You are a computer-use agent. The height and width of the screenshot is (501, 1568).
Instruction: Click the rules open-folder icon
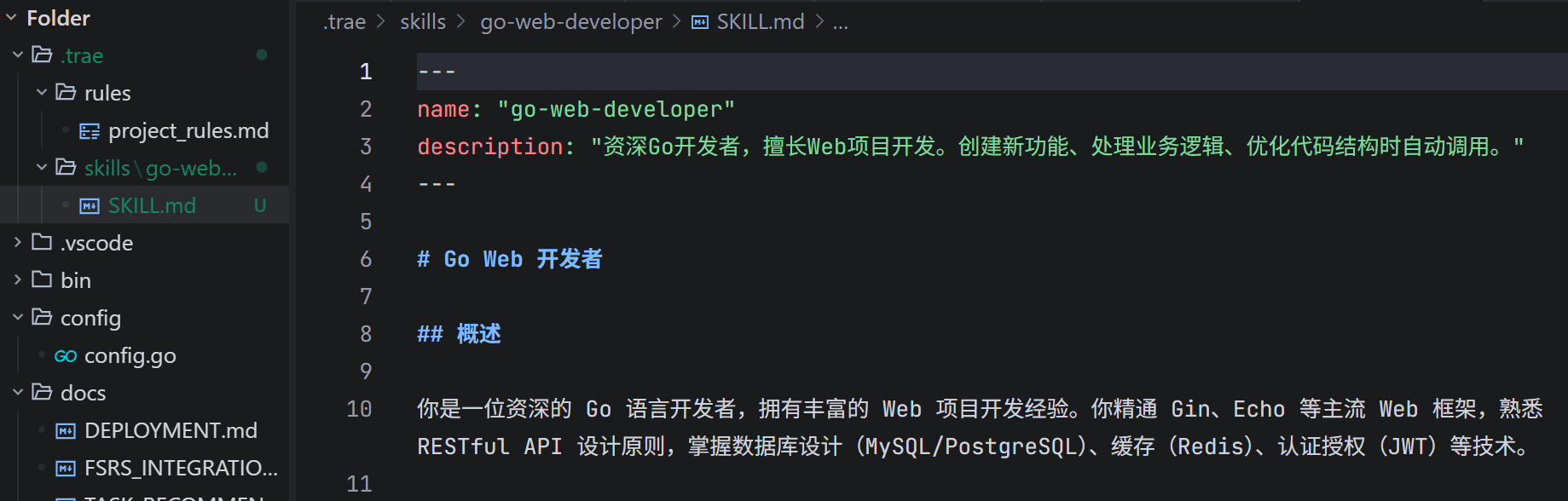(66, 92)
